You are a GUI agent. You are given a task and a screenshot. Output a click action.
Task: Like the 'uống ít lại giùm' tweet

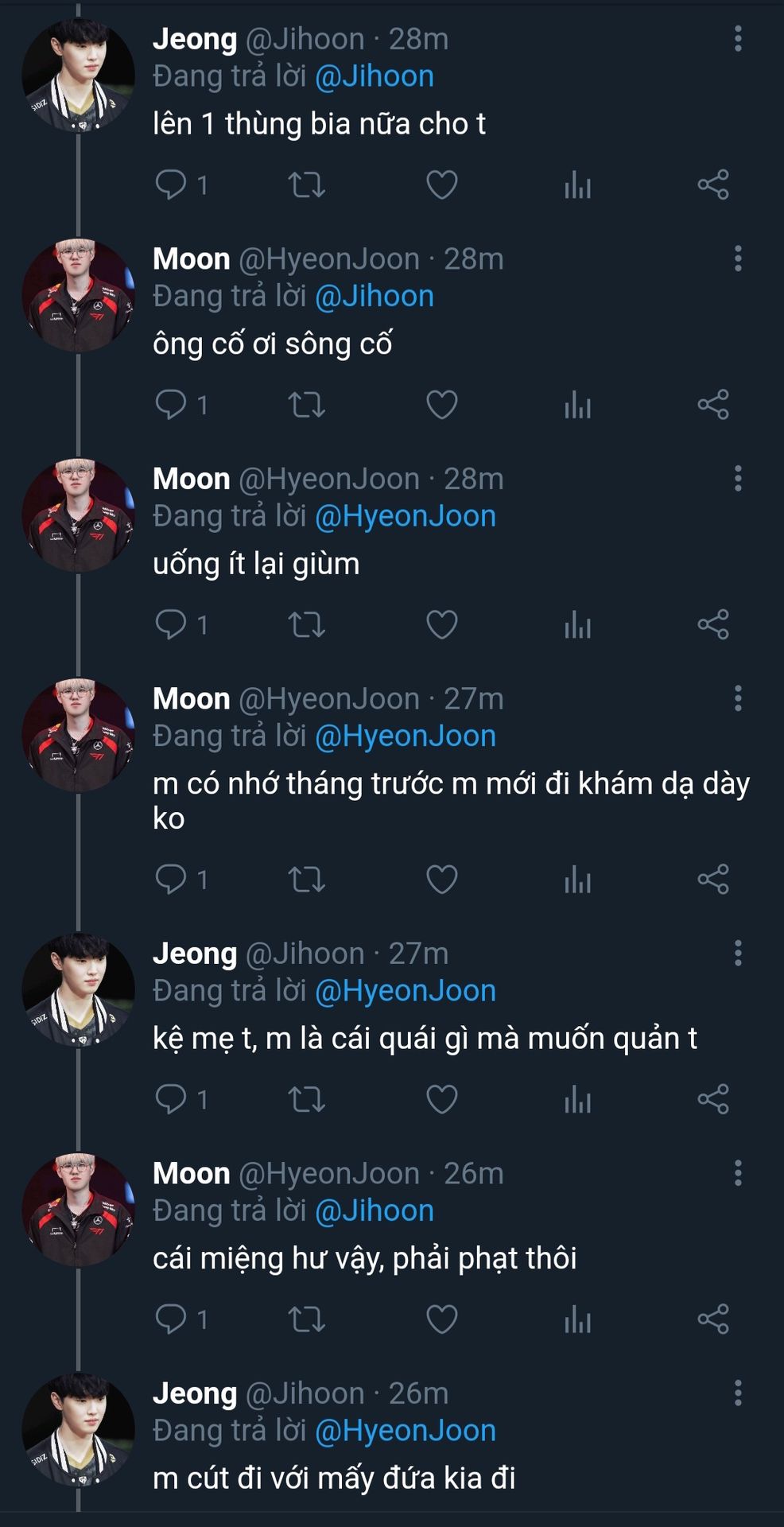(x=441, y=625)
